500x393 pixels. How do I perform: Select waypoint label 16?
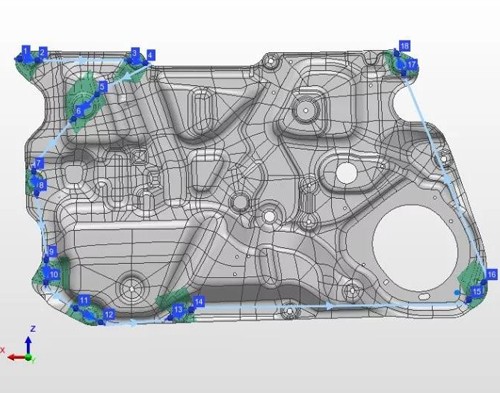tap(492, 274)
